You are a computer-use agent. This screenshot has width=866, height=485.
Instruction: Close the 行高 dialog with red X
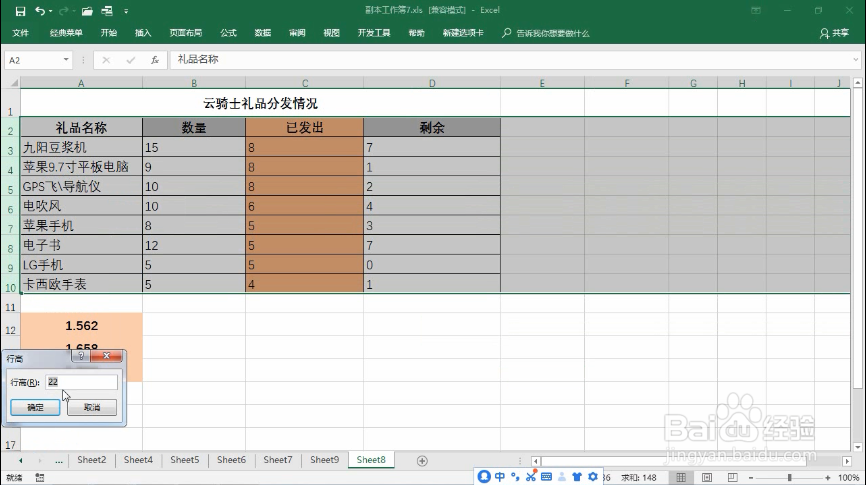tap(106, 356)
